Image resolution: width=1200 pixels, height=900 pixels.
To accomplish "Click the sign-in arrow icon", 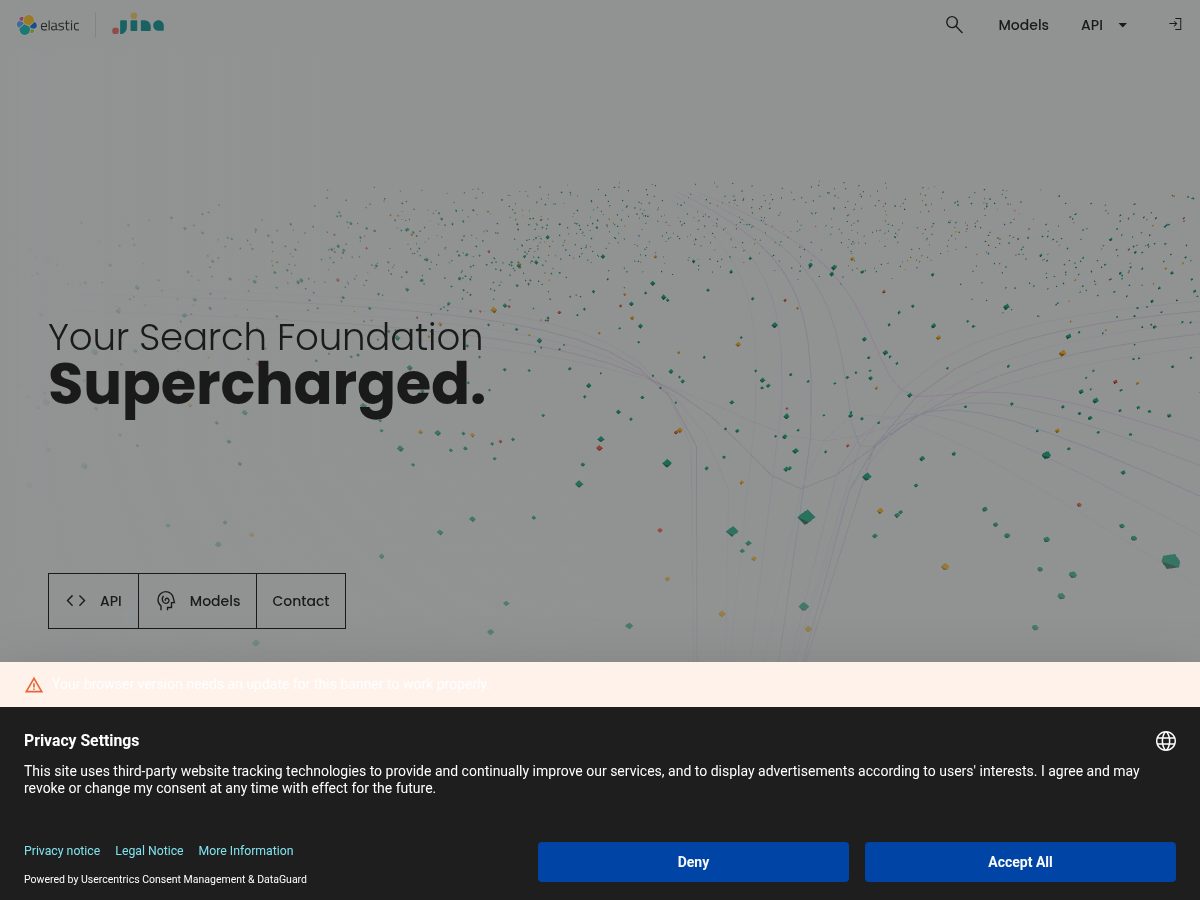I will click(x=1175, y=24).
